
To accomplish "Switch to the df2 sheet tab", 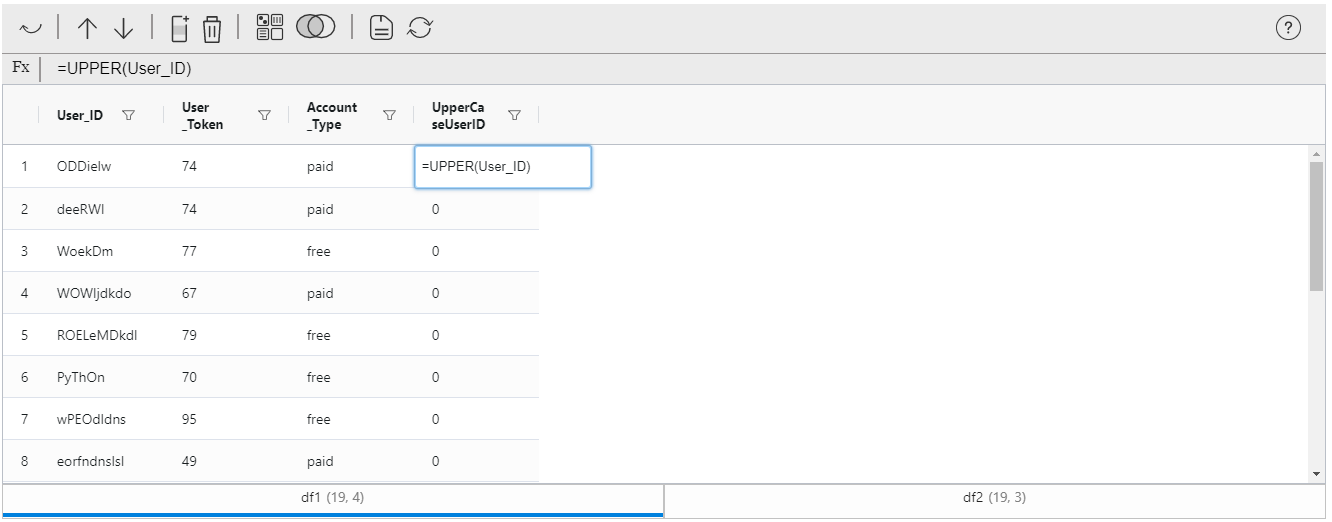I will 996,498.
